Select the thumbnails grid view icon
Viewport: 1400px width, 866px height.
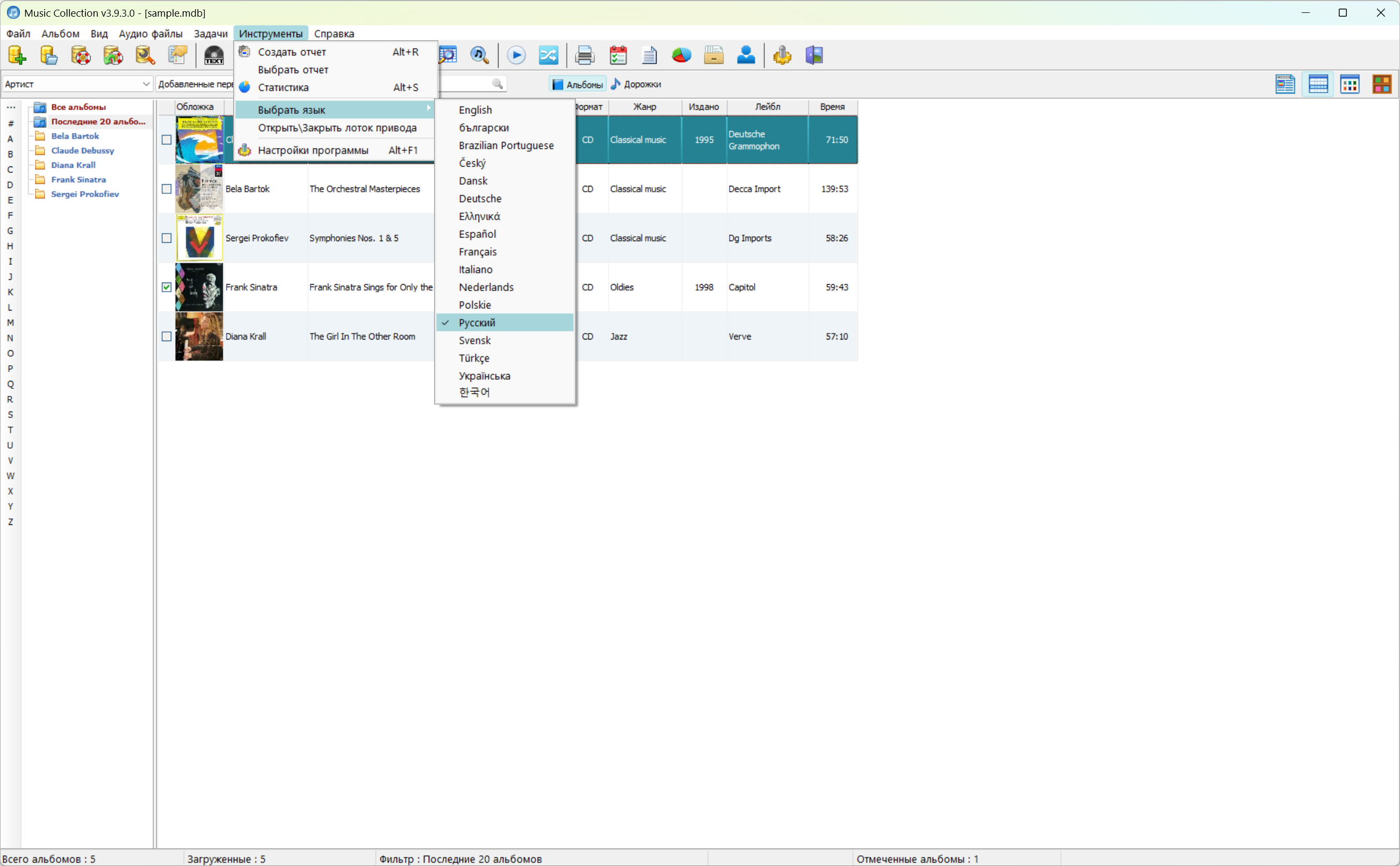1350,84
